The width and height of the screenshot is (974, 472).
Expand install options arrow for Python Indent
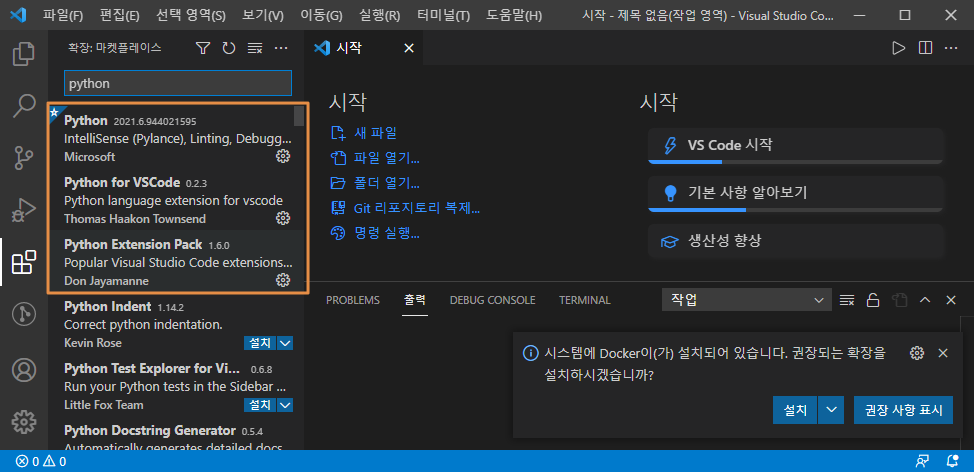coord(285,343)
